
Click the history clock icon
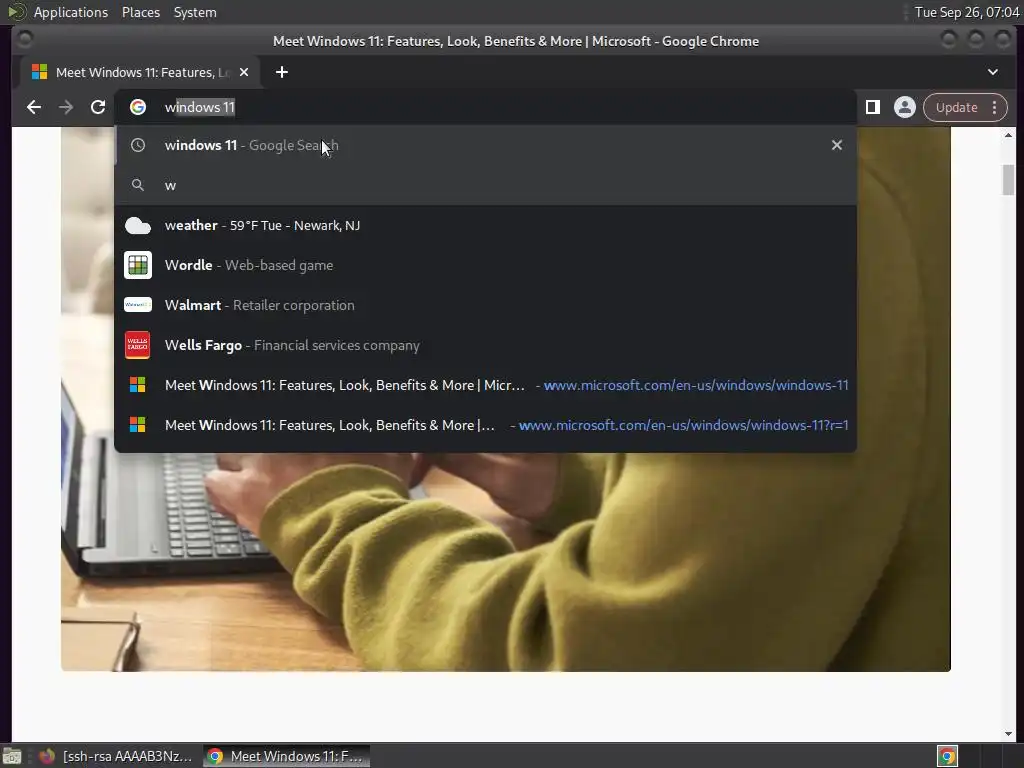pos(138,145)
